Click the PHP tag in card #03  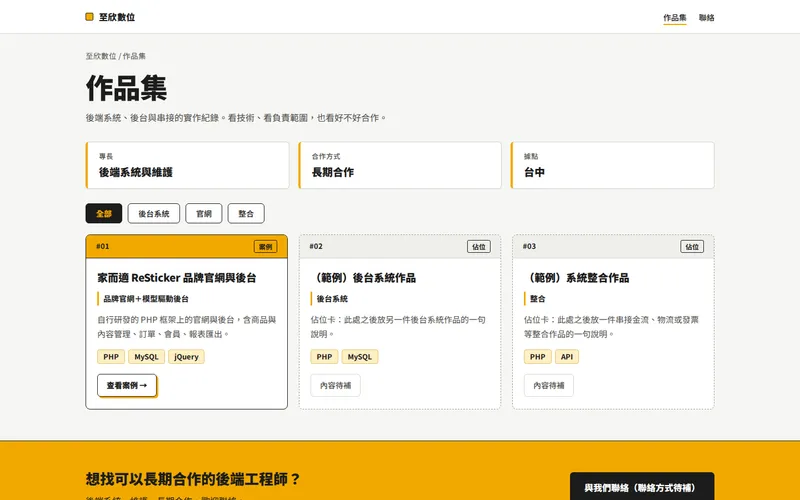(x=537, y=357)
